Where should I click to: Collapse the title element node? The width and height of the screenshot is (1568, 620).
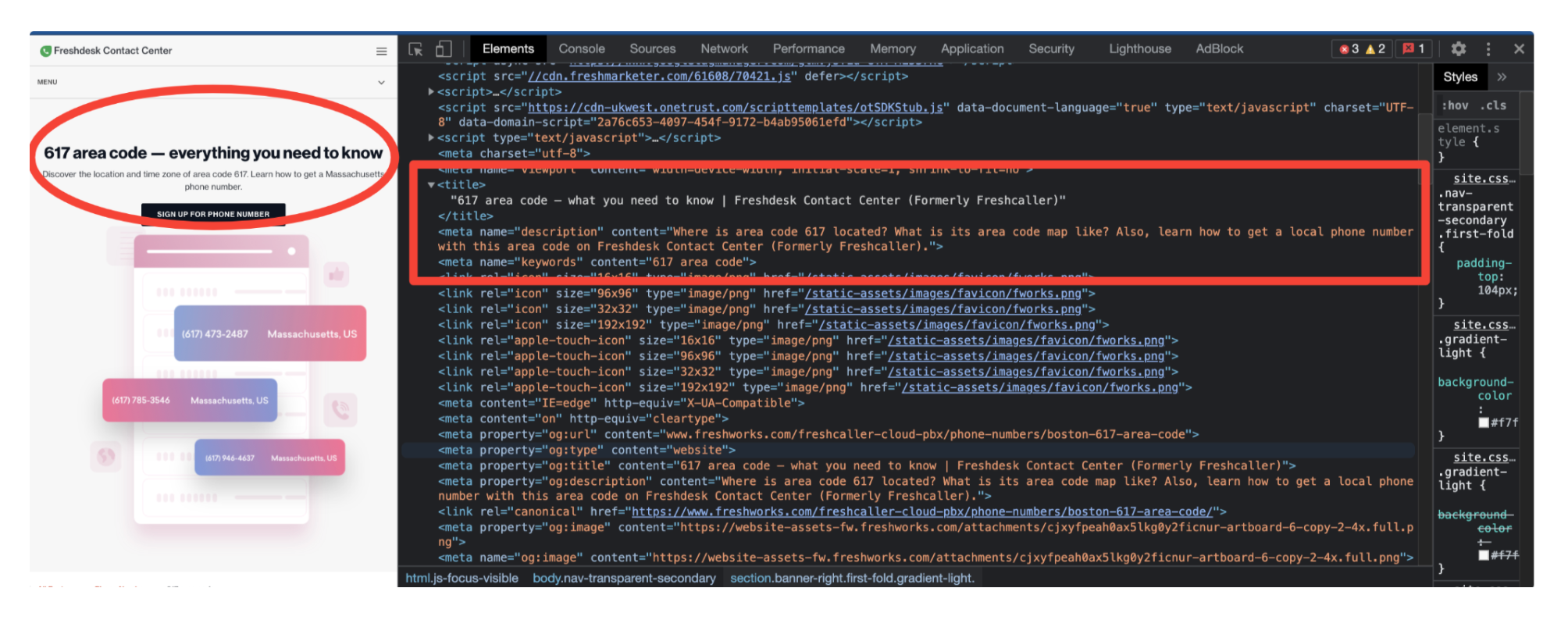click(x=431, y=185)
